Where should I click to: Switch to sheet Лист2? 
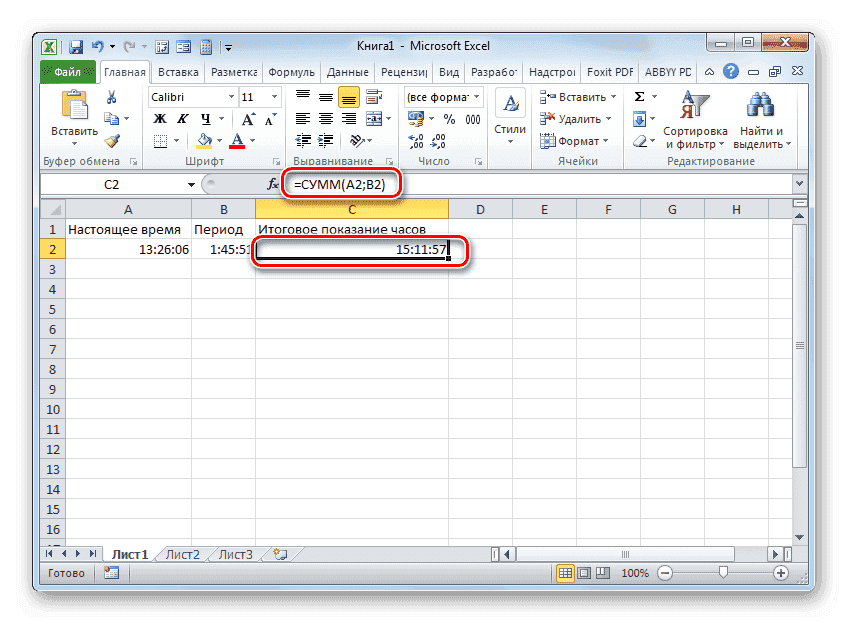(x=183, y=553)
